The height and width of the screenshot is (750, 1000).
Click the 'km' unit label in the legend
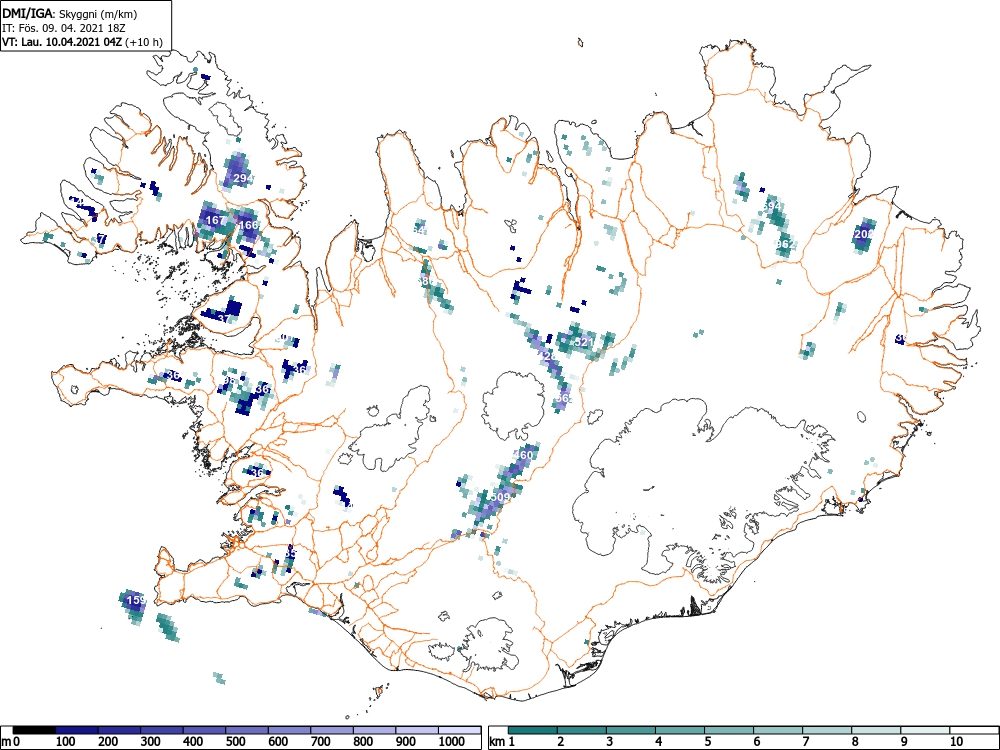pyautogui.click(x=497, y=742)
